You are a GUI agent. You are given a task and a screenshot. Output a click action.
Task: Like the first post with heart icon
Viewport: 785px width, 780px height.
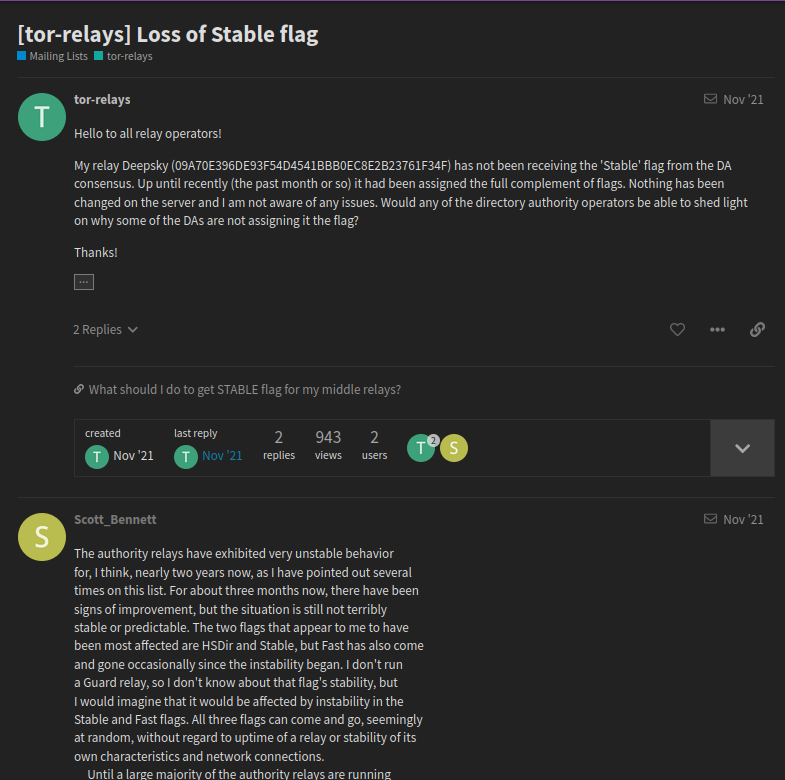click(677, 329)
